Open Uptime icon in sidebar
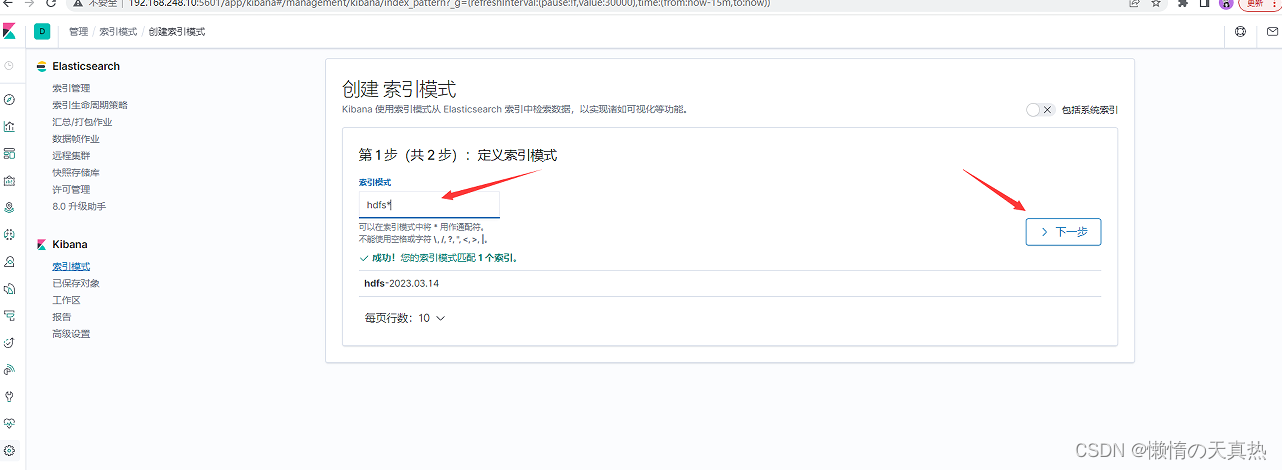1282x470 pixels. pyautogui.click(x=9, y=342)
